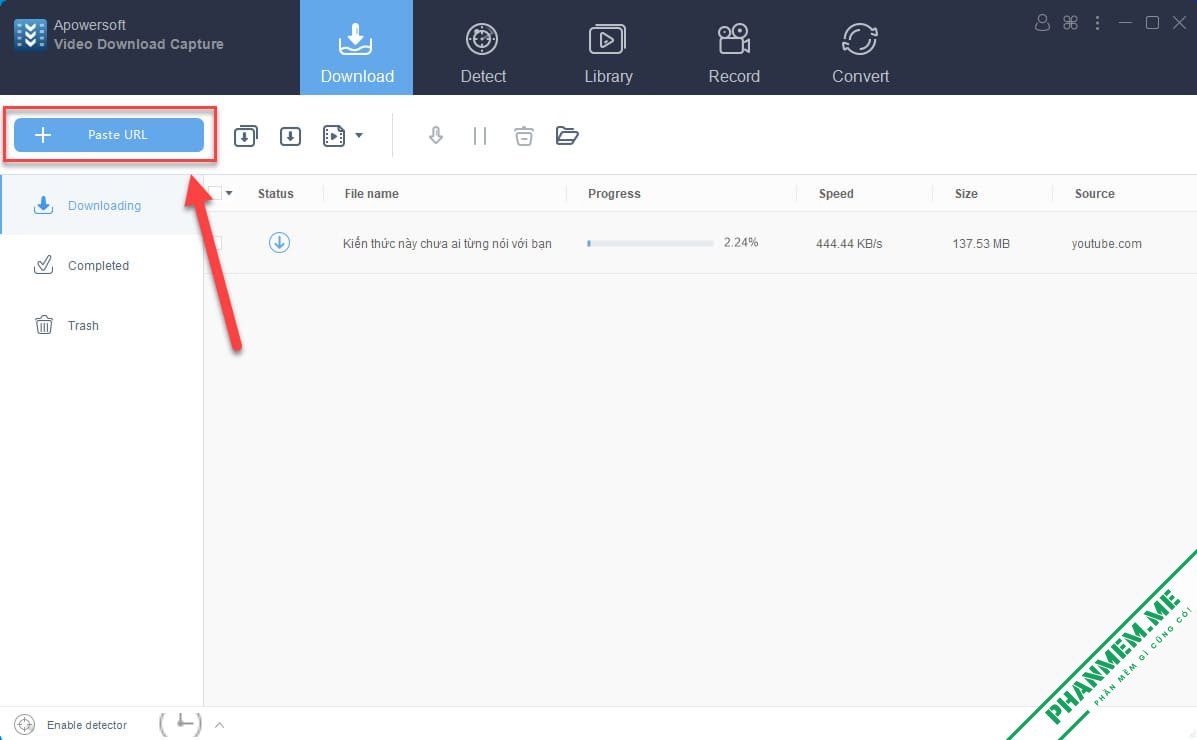Select the file name 'Kiến thức này chưa ai từng nói với bạn'

click(447, 244)
